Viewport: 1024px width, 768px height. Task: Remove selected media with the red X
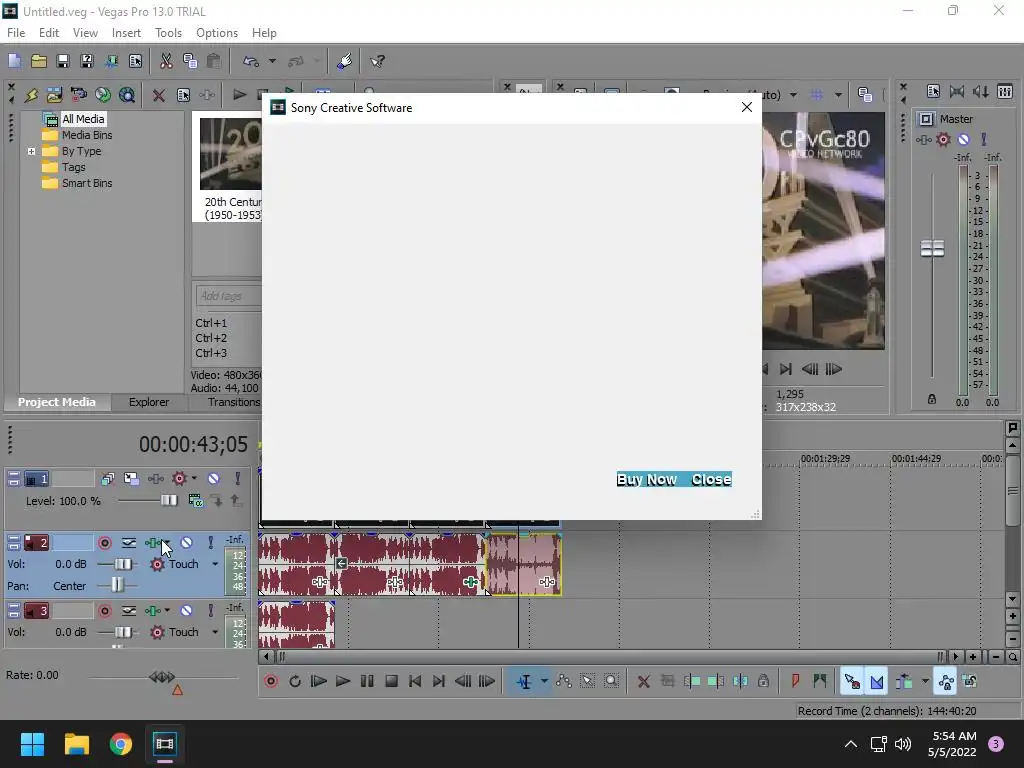159,95
